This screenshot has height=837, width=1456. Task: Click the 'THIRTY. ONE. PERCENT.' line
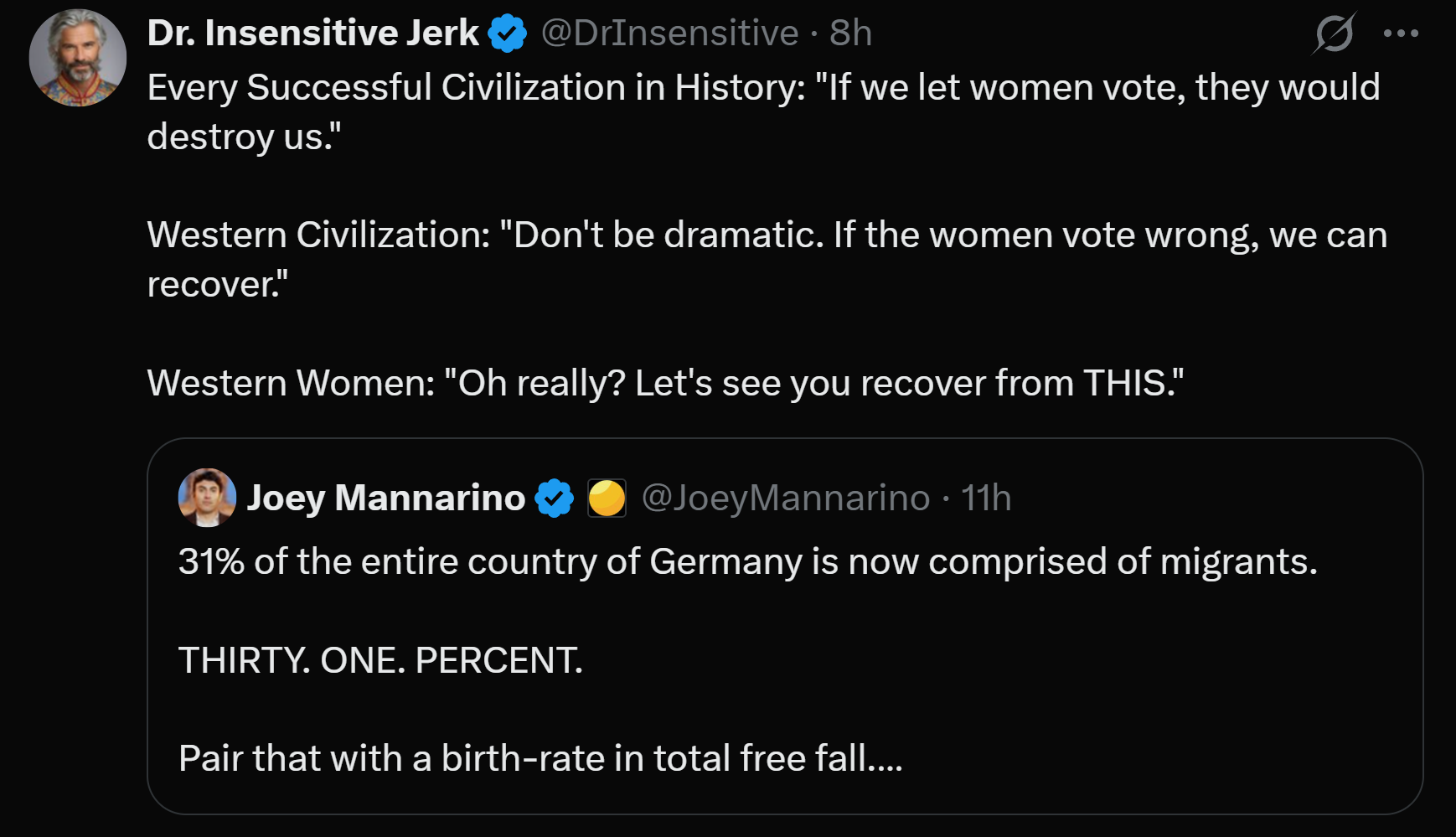[380, 660]
